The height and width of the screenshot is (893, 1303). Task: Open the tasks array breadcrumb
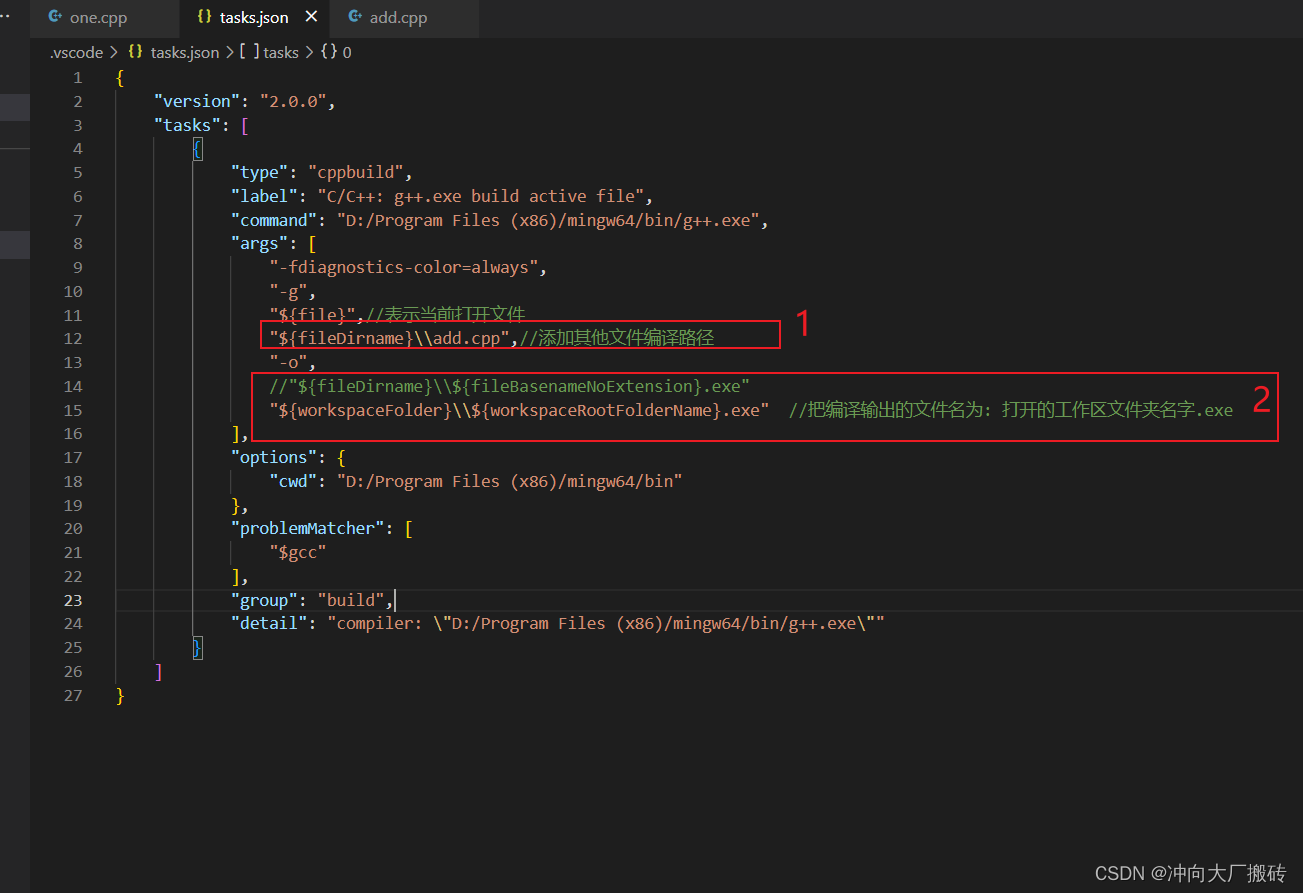(x=270, y=52)
